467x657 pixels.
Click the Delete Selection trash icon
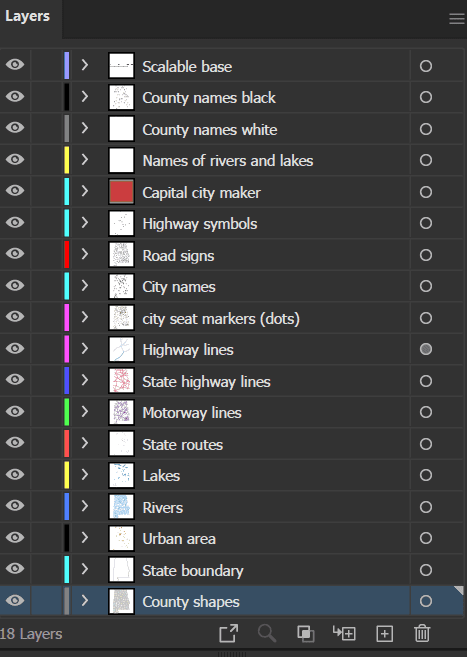(422, 633)
